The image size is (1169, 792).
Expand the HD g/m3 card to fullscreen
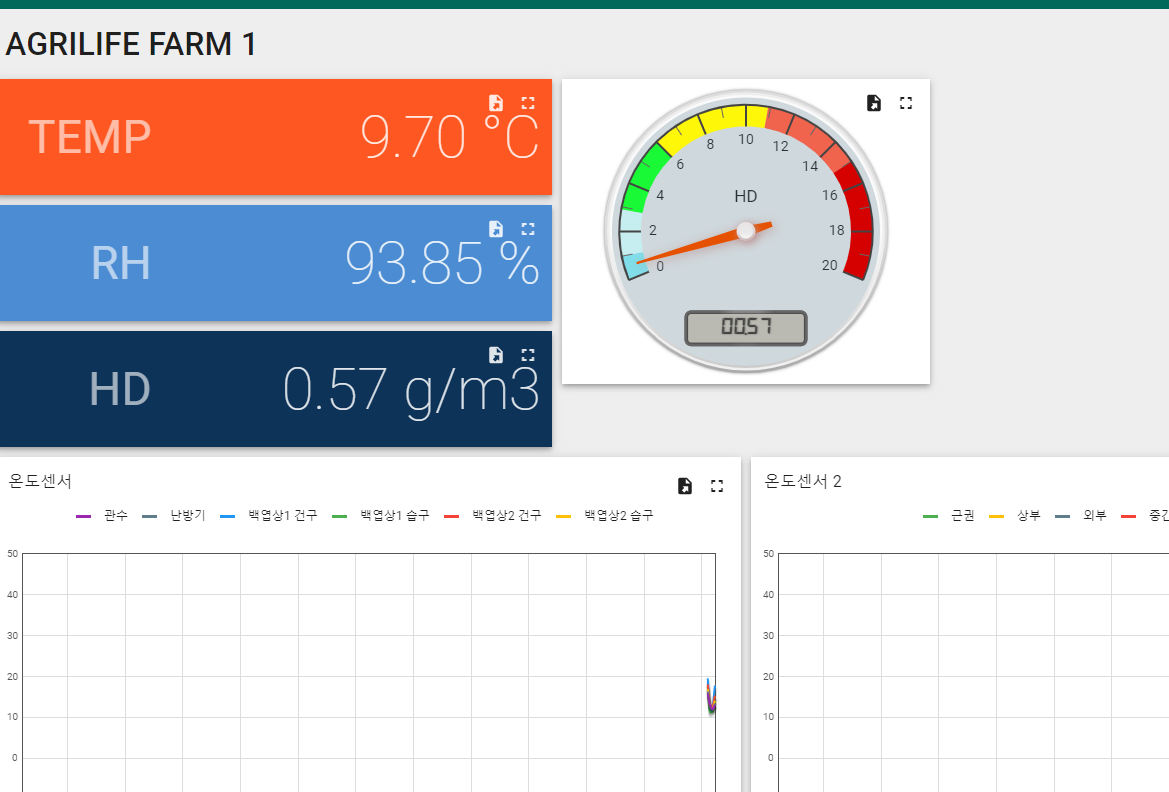[x=528, y=355]
